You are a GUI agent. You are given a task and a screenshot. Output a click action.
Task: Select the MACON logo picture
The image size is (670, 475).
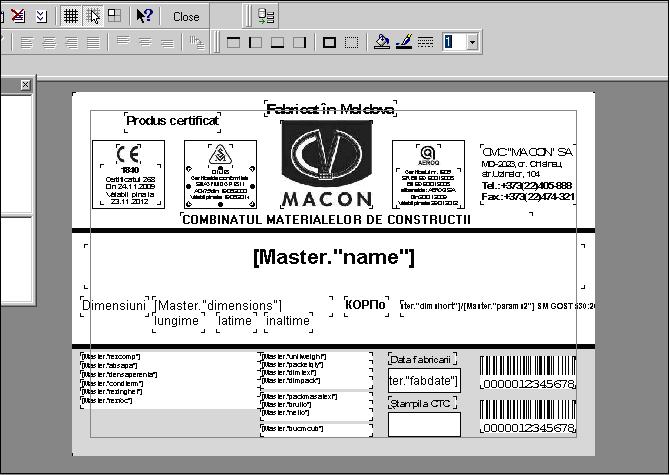point(326,164)
